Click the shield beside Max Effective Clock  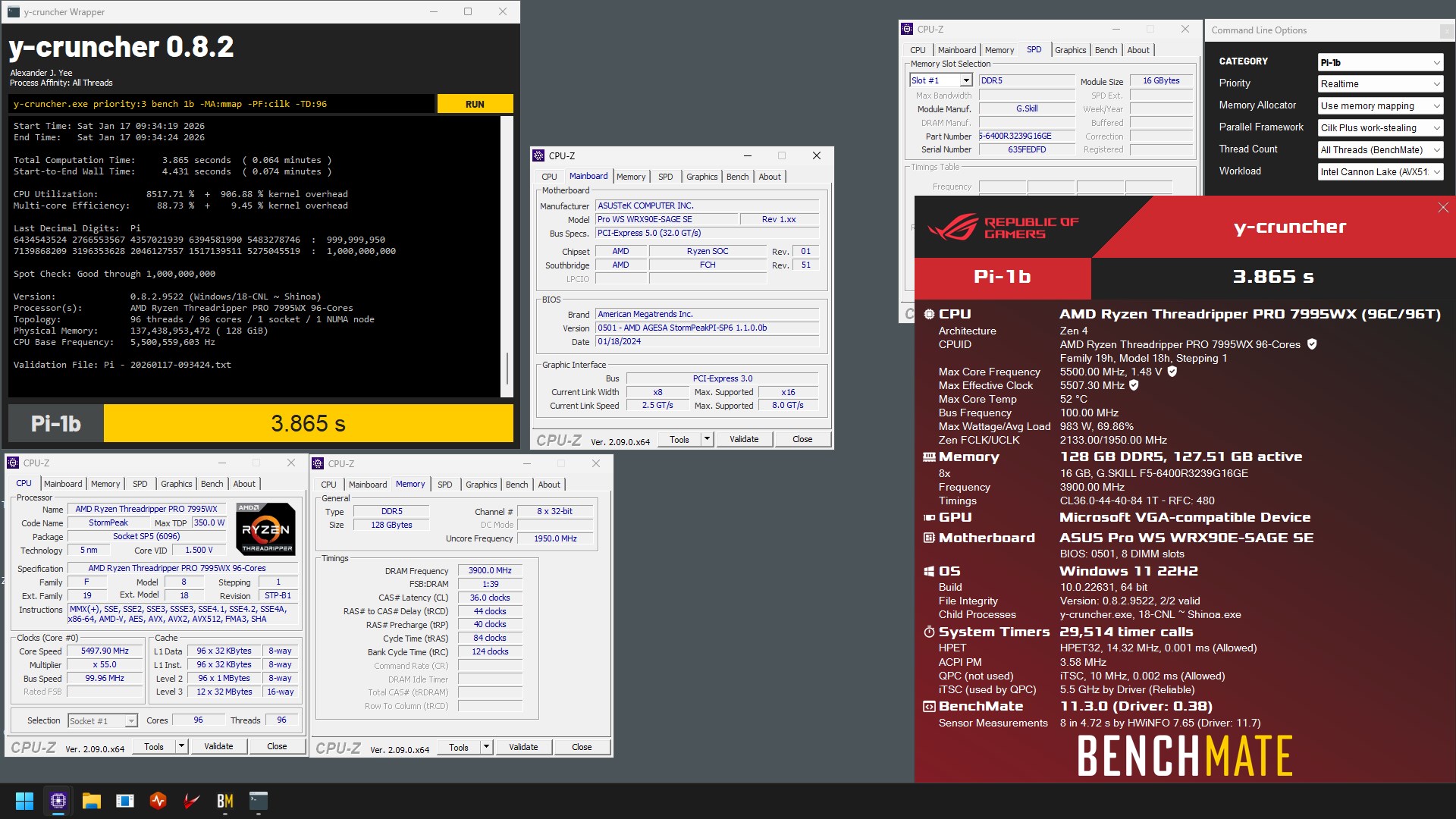pyautogui.click(x=1134, y=385)
